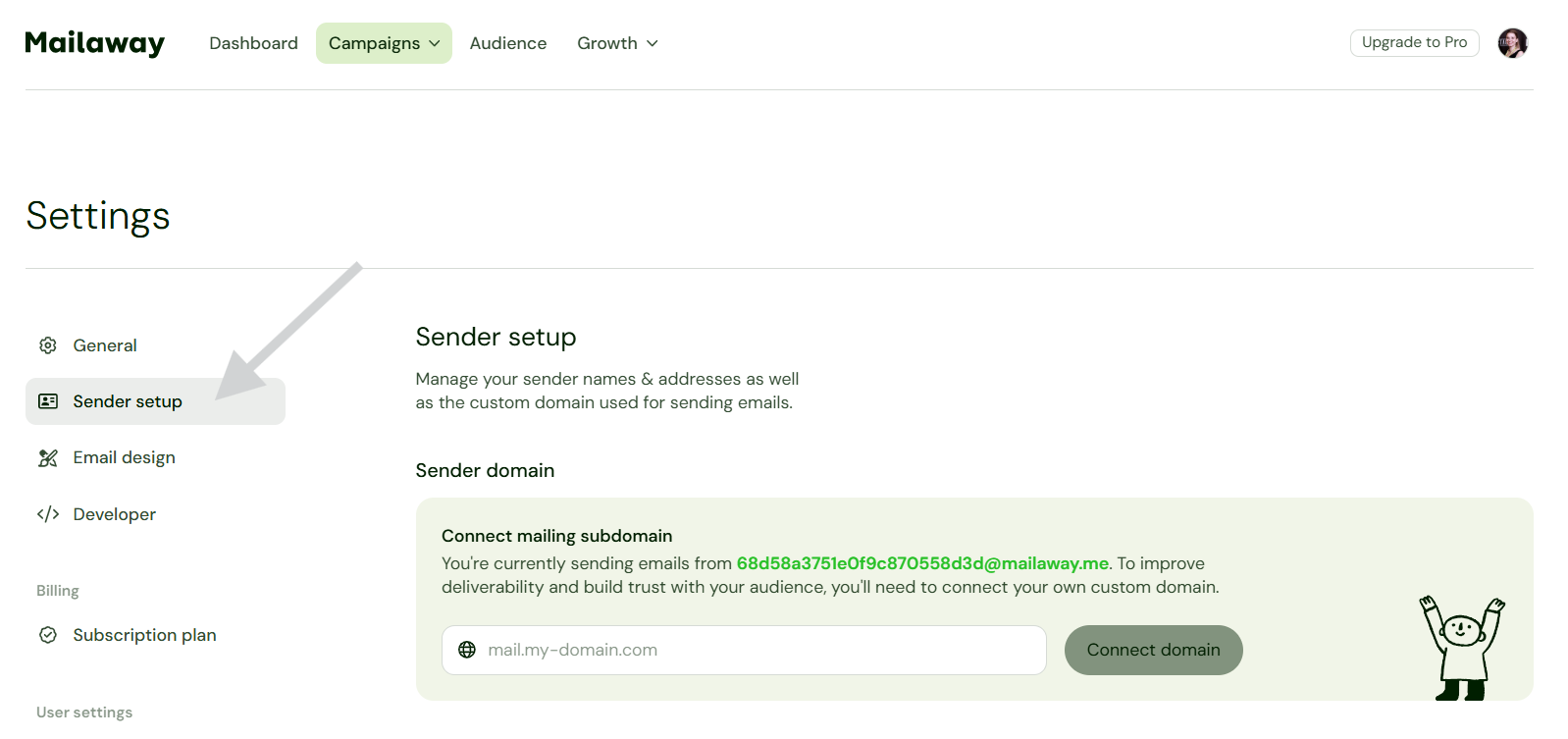Expand the Growth menu chevron
This screenshot has width=1568, height=739.
tap(653, 44)
